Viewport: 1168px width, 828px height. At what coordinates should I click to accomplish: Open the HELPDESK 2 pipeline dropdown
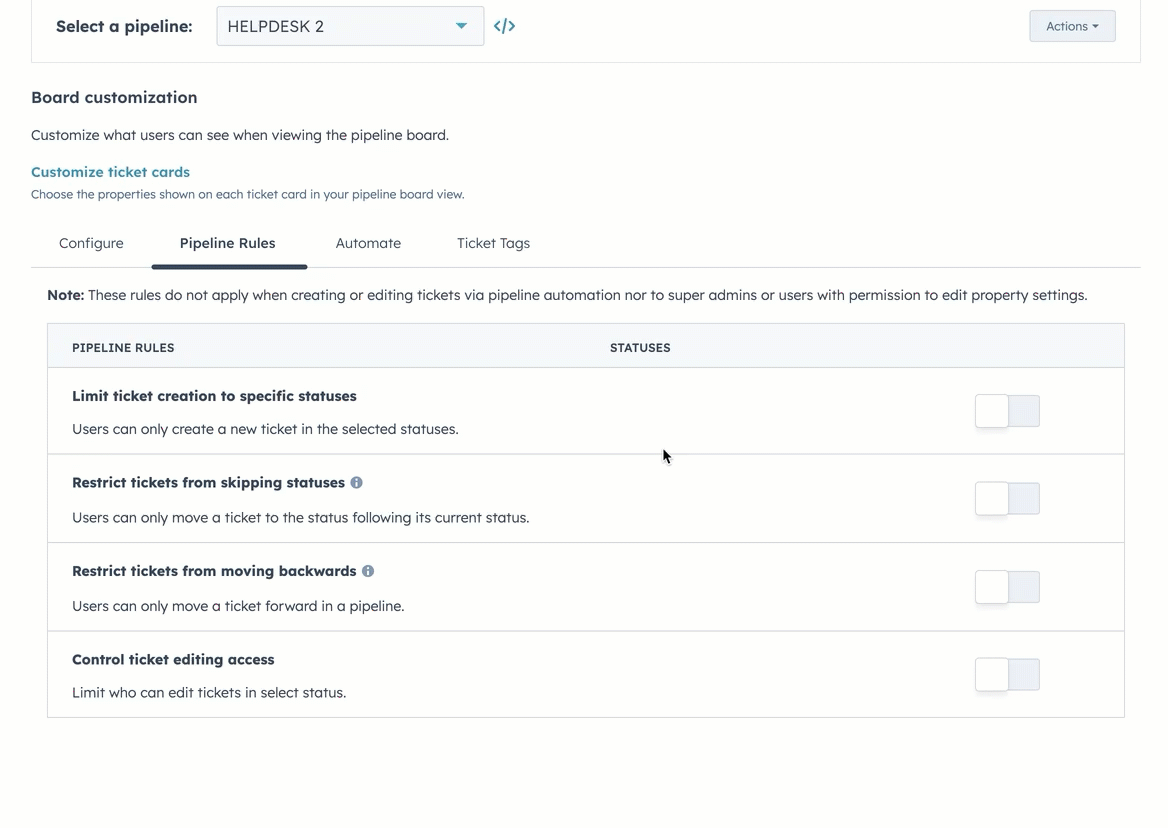(349, 26)
